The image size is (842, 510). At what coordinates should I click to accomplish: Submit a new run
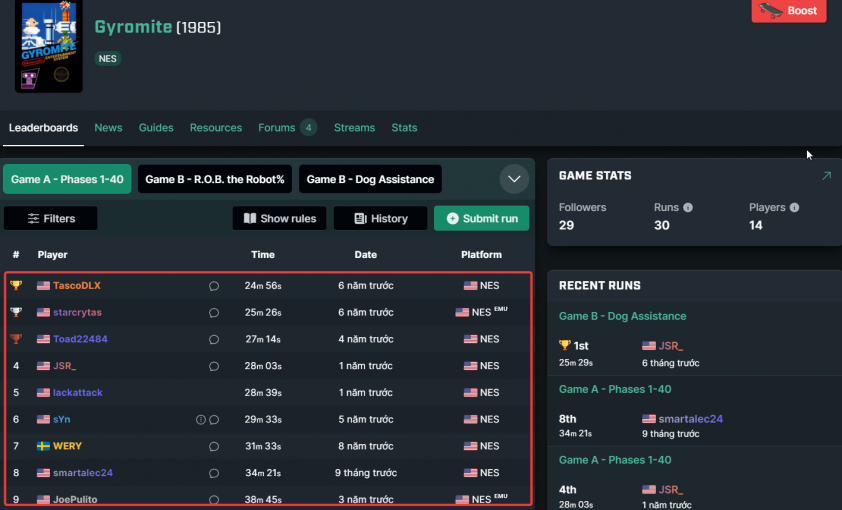pyautogui.click(x=481, y=218)
